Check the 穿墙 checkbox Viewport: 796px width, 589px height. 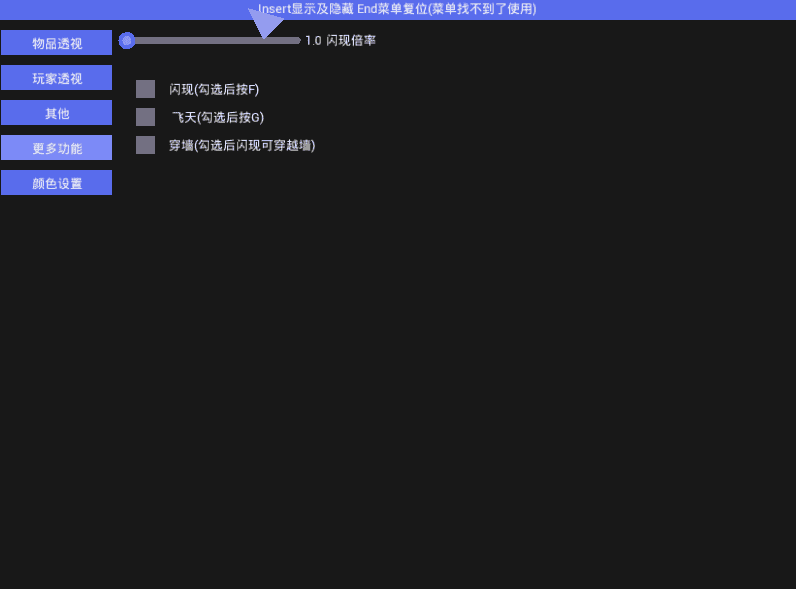(x=145, y=145)
